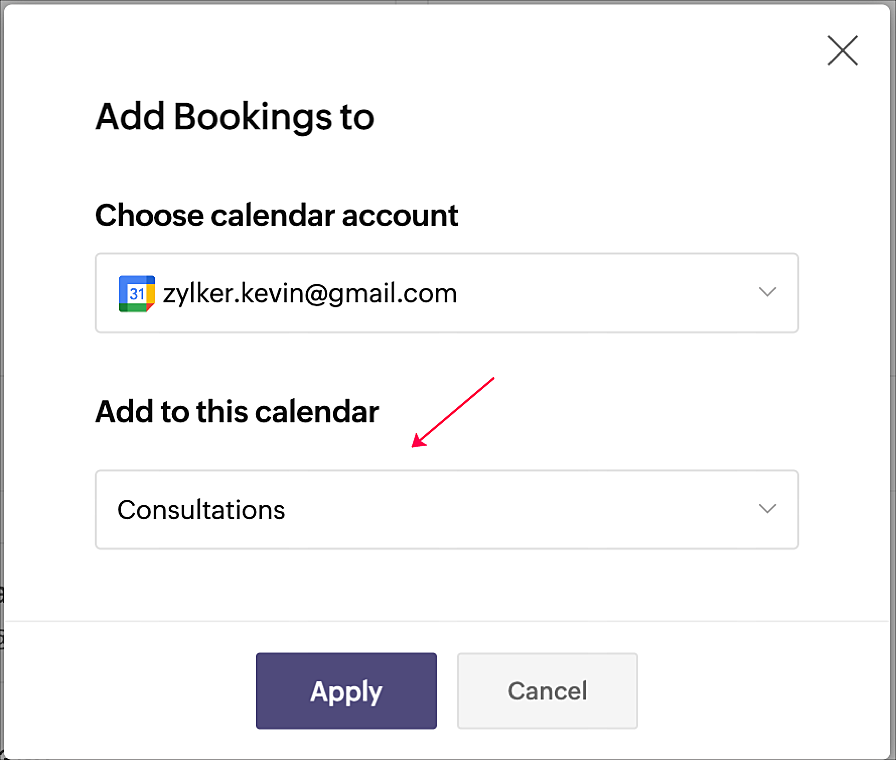
Task: Expand the calendar account chevron arrow
Action: coord(767,292)
